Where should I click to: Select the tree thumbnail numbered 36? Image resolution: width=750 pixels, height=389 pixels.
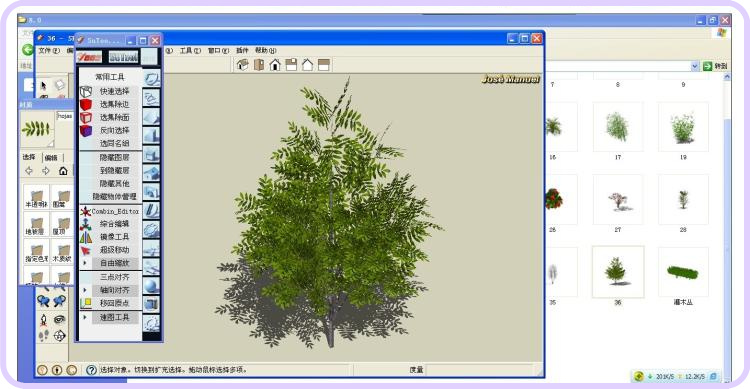click(618, 271)
